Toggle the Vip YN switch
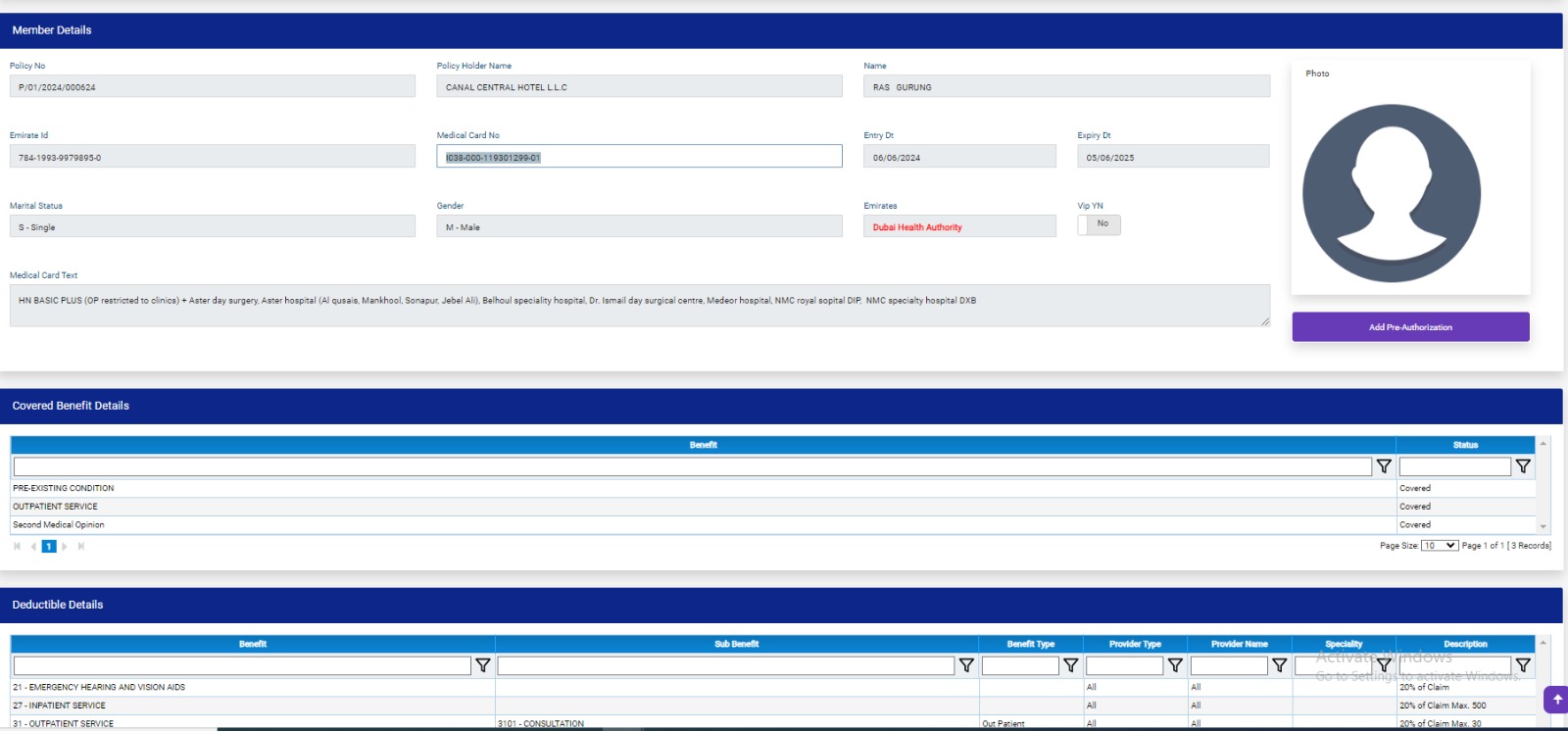Viewport: 1568px width, 731px height. (x=1099, y=224)
